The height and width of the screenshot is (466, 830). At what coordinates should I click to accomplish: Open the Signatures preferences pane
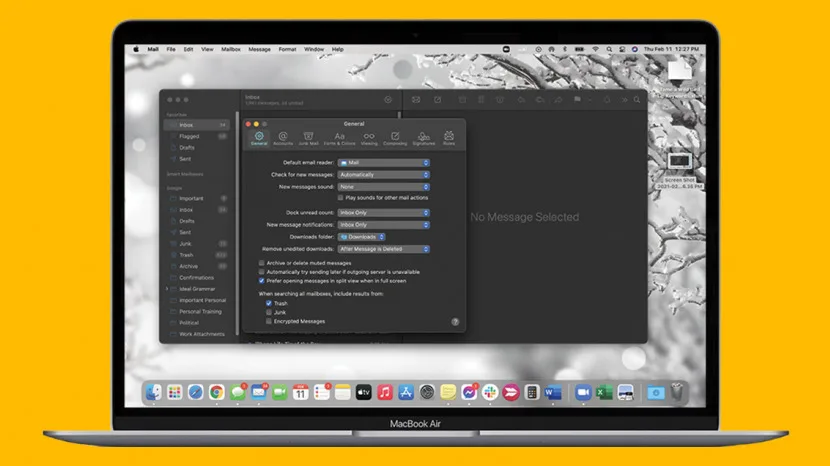point(423,138)
